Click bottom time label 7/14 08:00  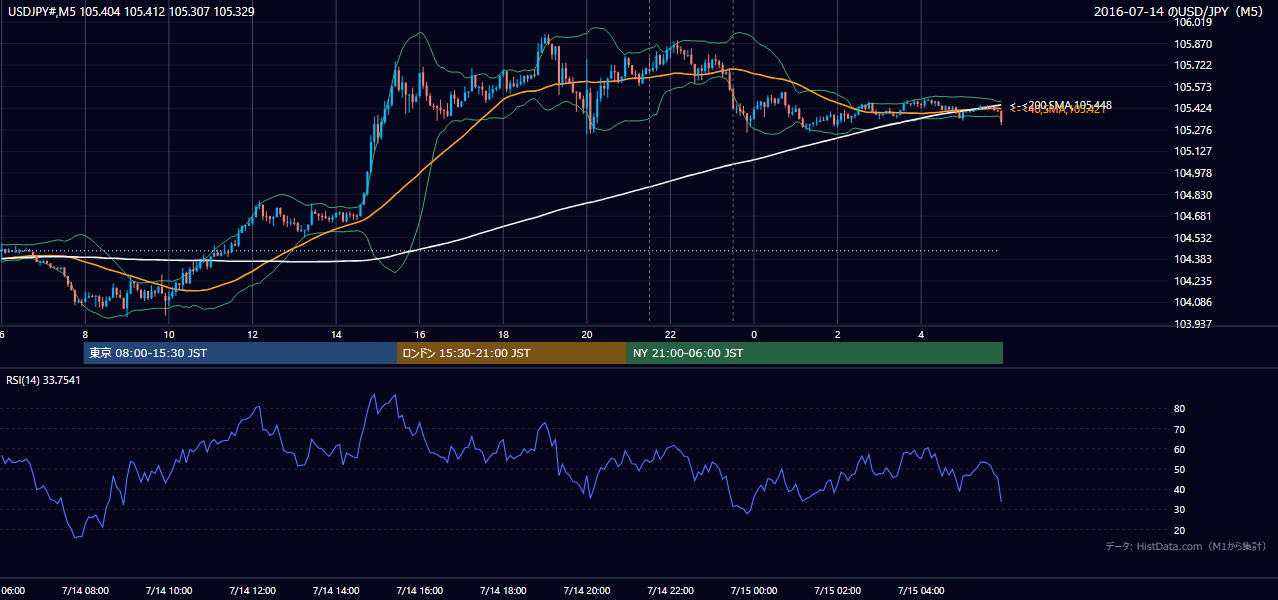click(84, 590)
